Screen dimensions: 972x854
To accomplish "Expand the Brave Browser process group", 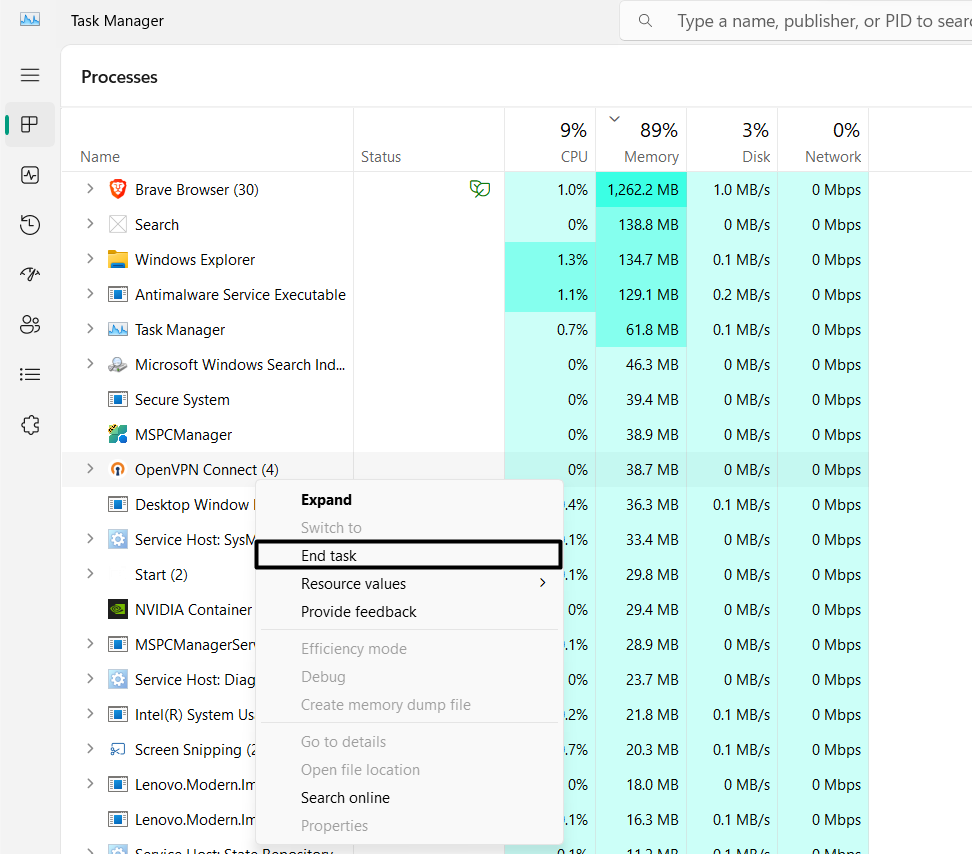I will tap(89, 189).
